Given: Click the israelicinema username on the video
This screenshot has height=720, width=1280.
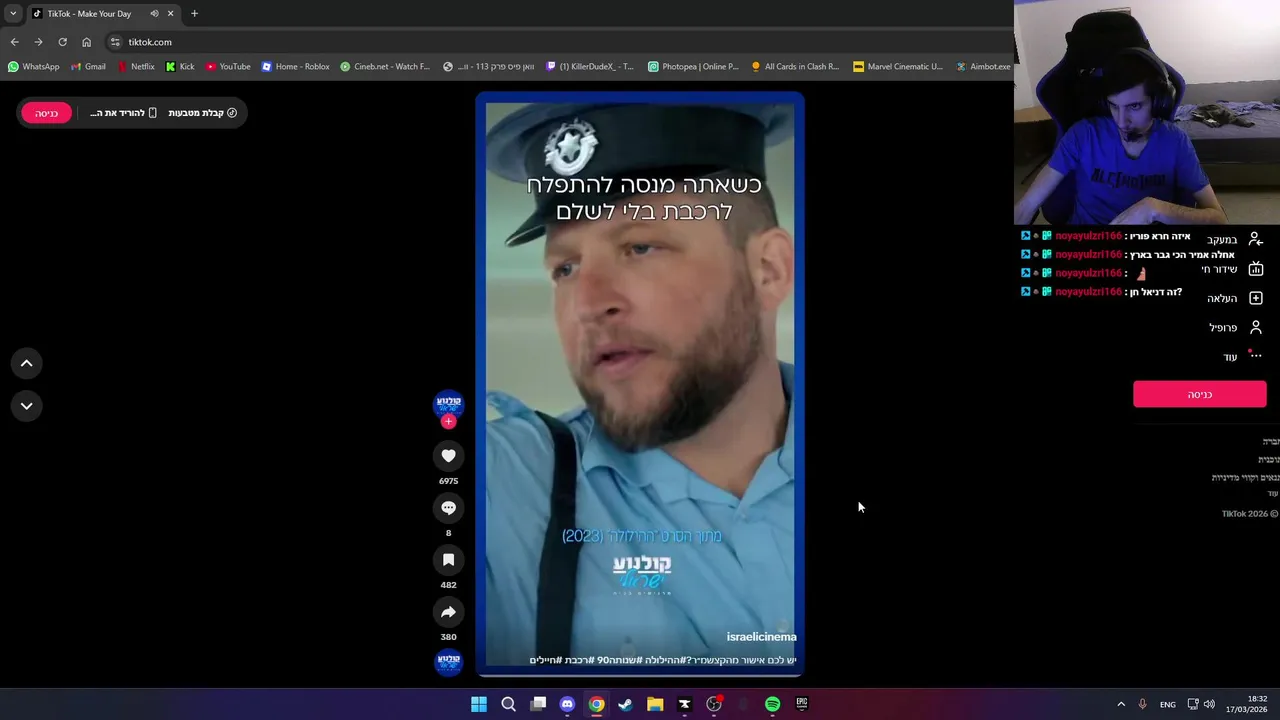Looking at the screenshot, I should tap(761, 637).
